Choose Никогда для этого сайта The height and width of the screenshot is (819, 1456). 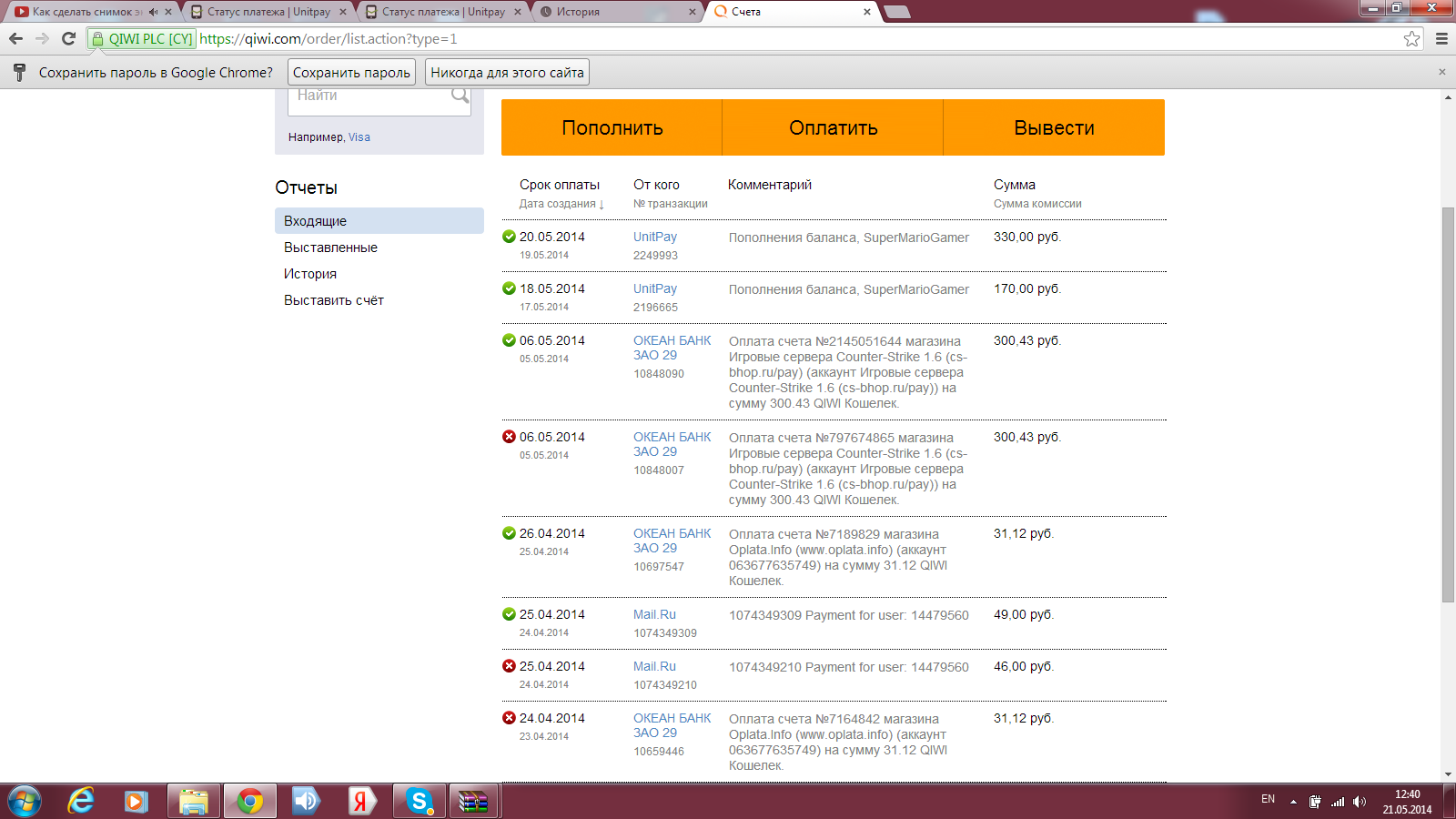click(507, 73)
